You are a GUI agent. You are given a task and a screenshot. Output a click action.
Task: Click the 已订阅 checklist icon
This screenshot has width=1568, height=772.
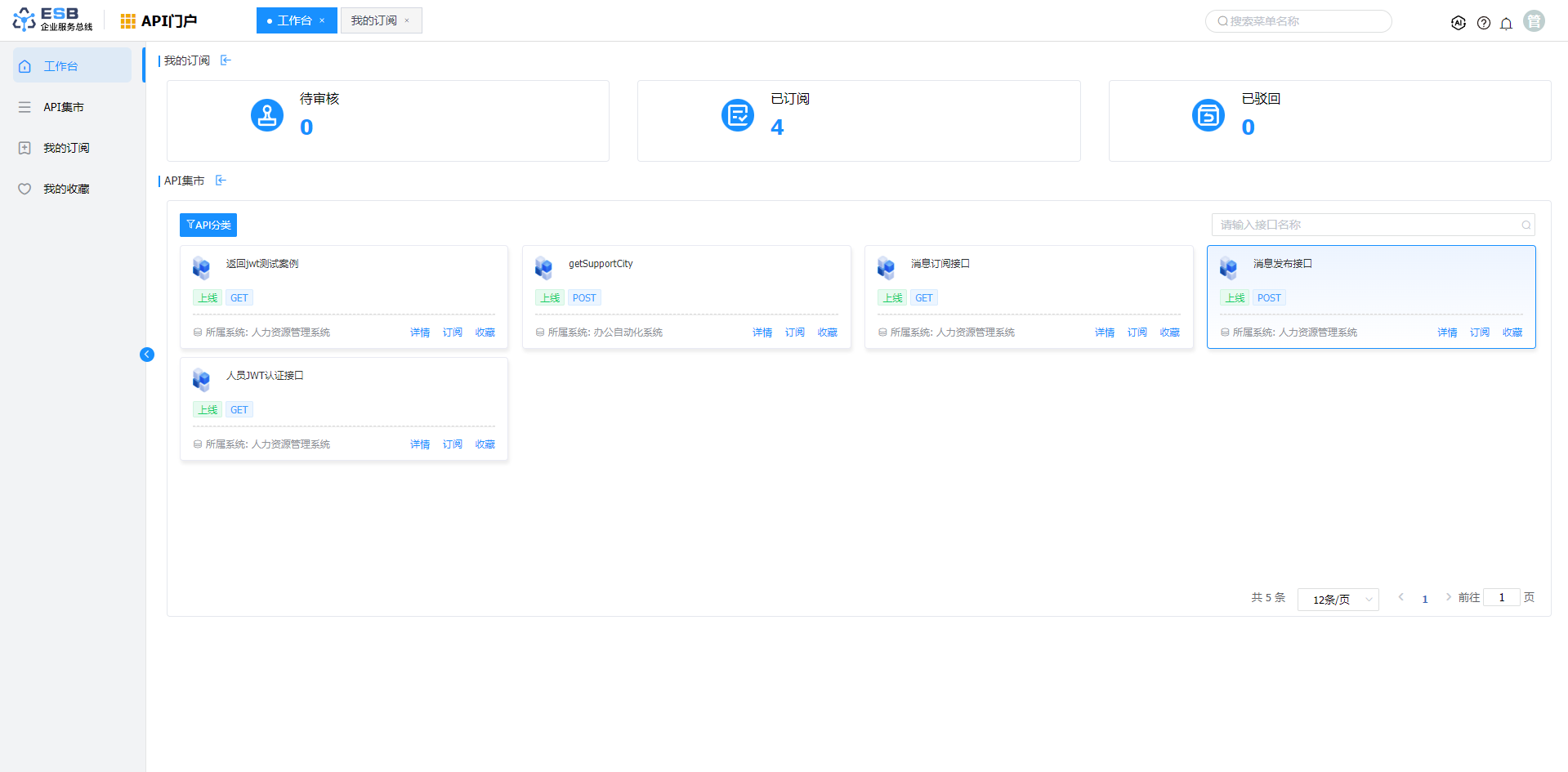pyautogui.click(x=738, y=115)
